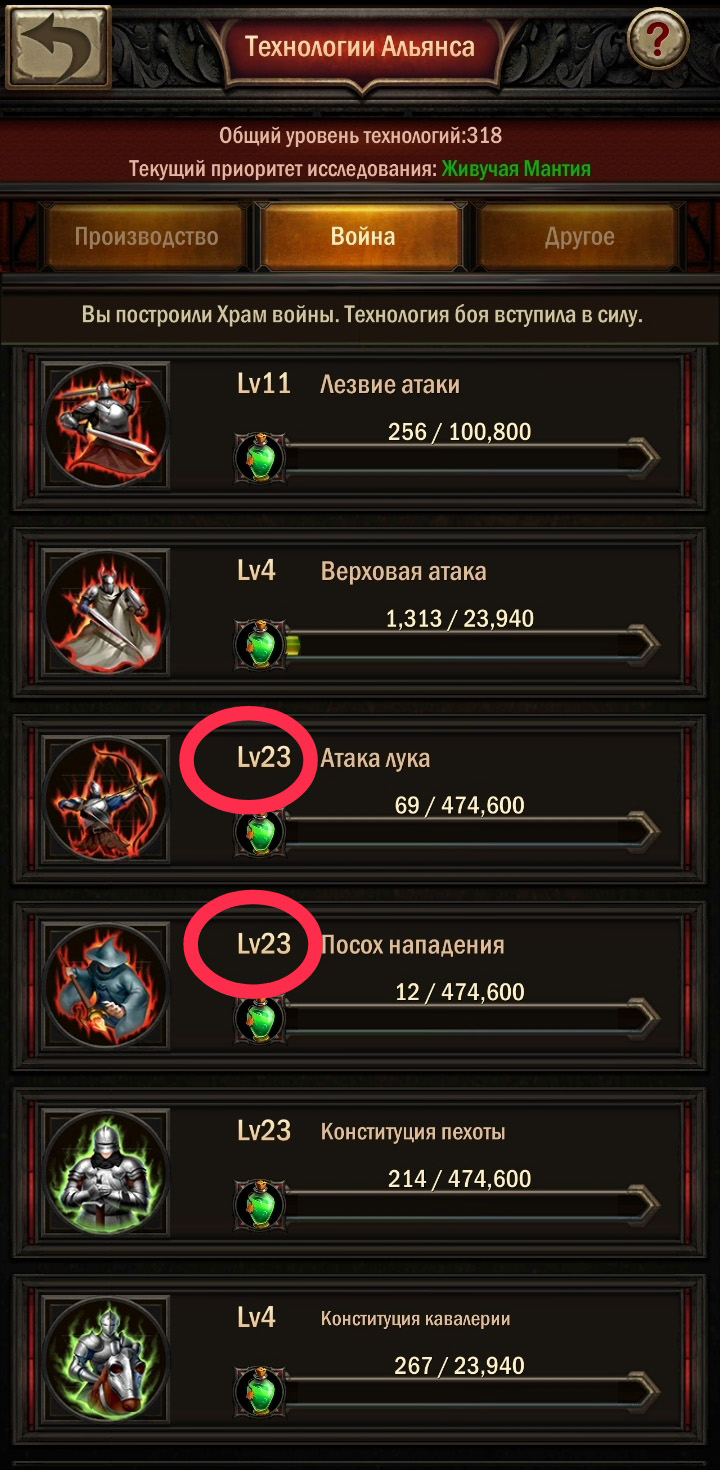Open the Конституция пехоты technology row

click(x=360, y=1174)
